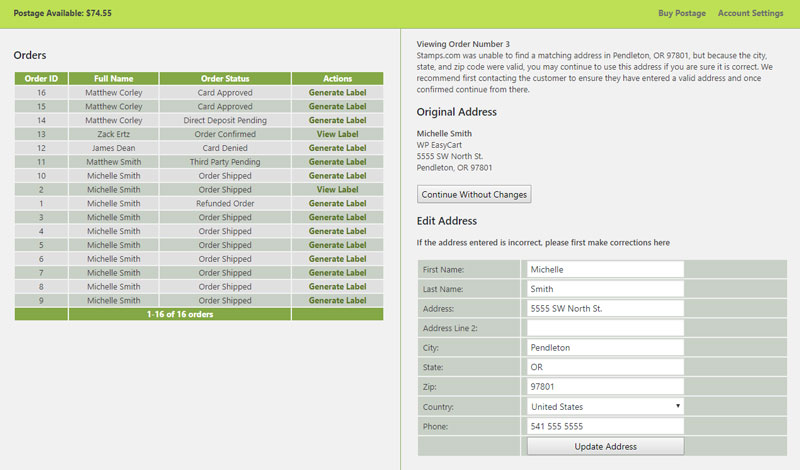Click the Order Status column header

[x=225, y=78]
